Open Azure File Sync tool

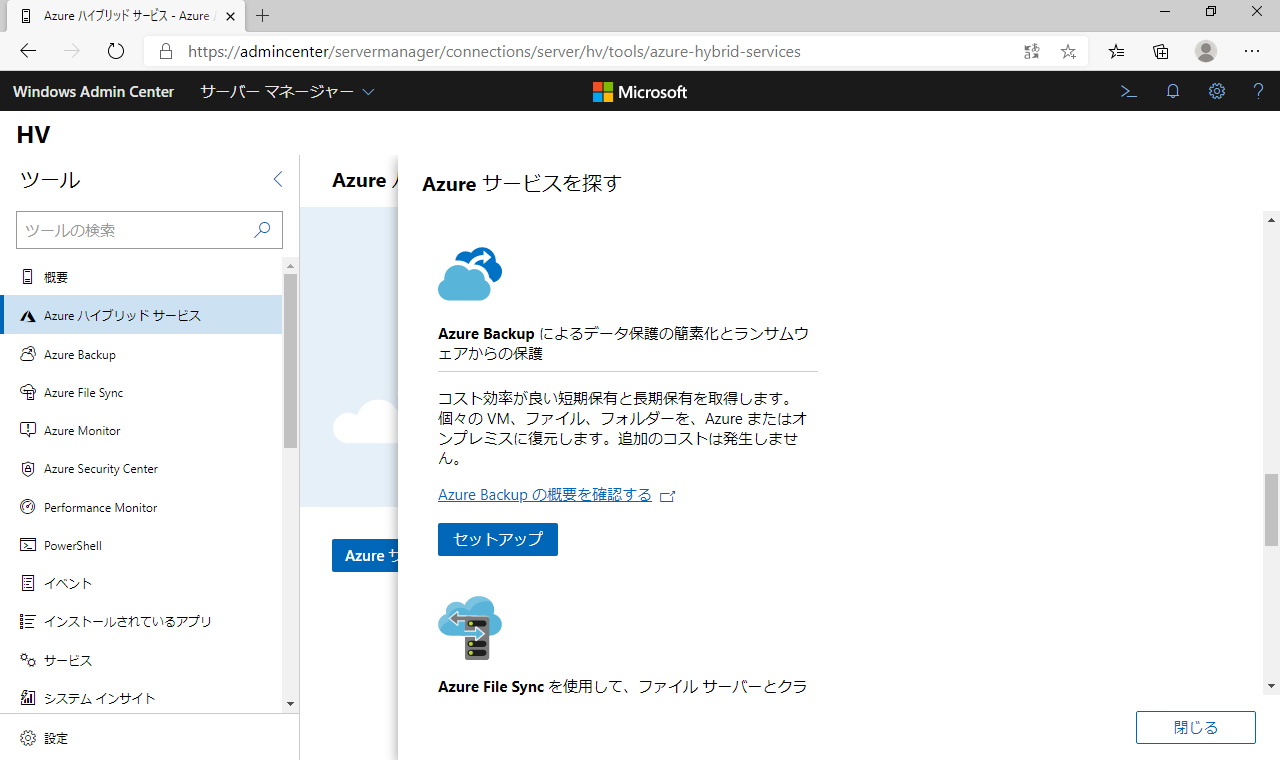tap(141, 392)
